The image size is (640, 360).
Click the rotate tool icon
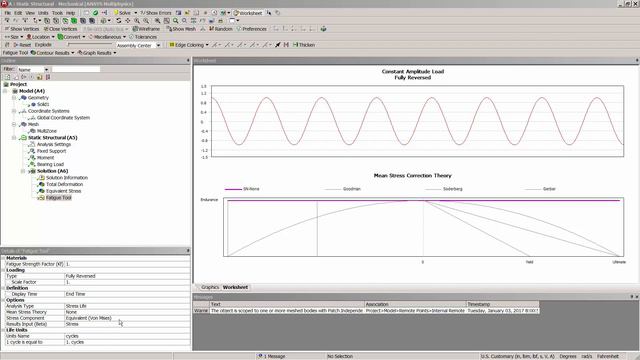tap(119, 20)
